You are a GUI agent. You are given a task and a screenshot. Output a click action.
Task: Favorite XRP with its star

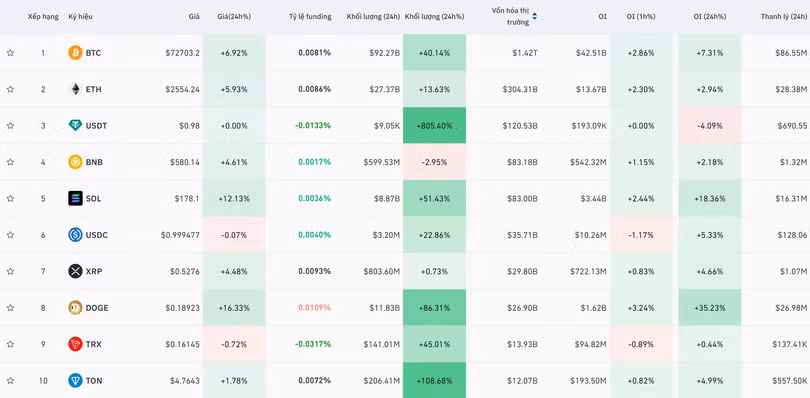pyautogui.click(x=10, y=271)
